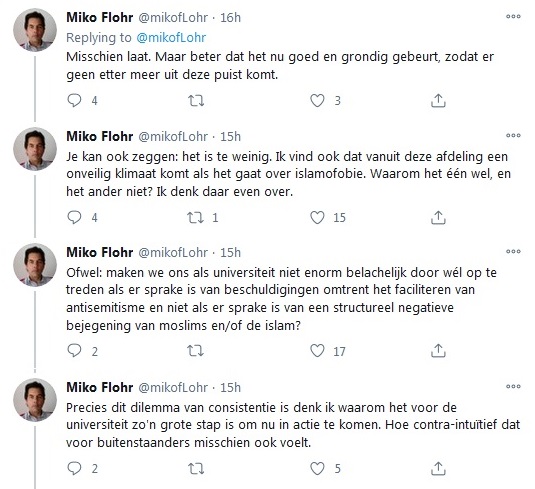Reply to the 'Misschien laat' tweet
535x489 pixels.
pyautogui.click(x=74, y=100)
